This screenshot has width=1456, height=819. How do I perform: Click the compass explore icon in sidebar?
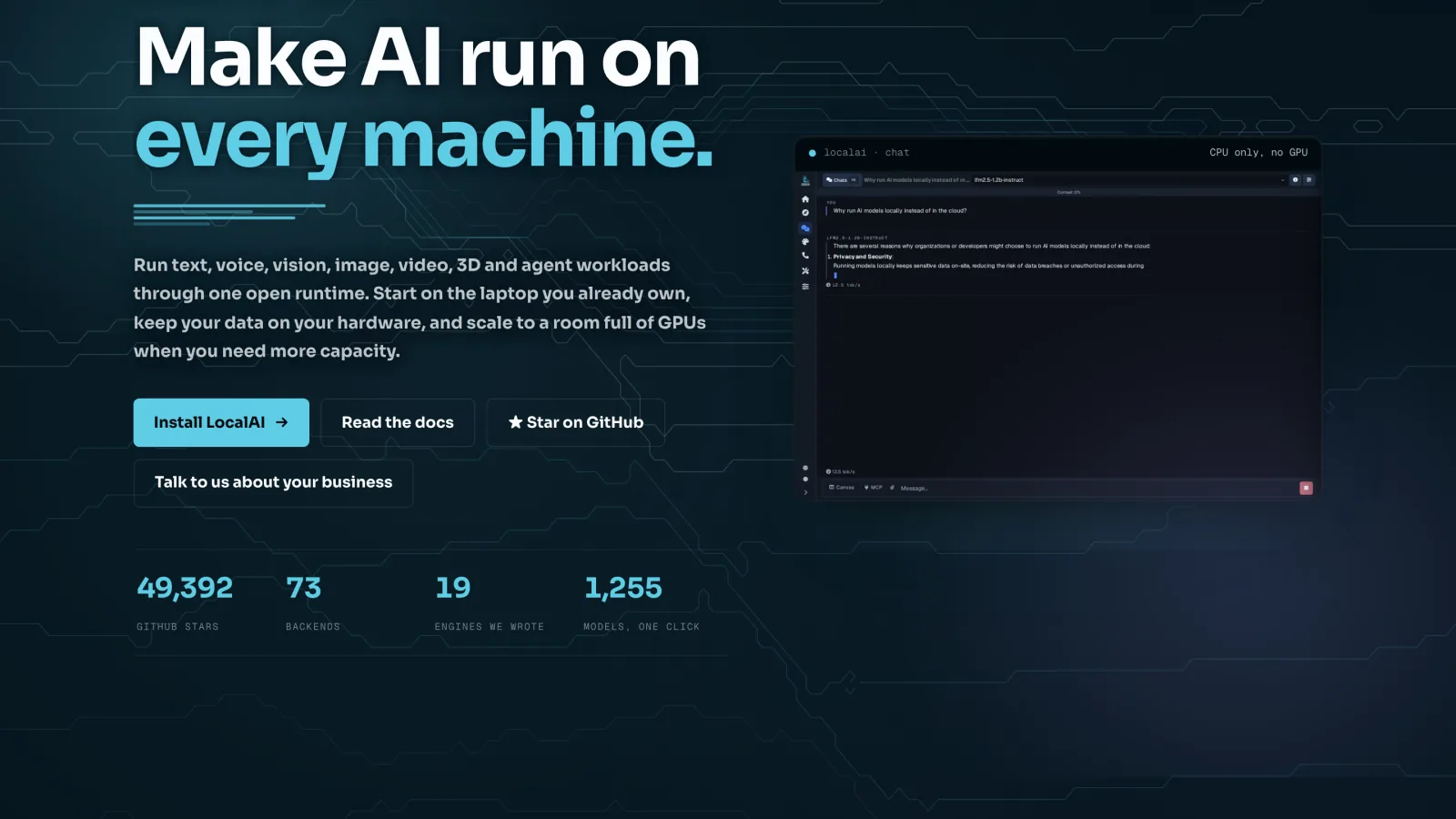(x=805, y=213)
